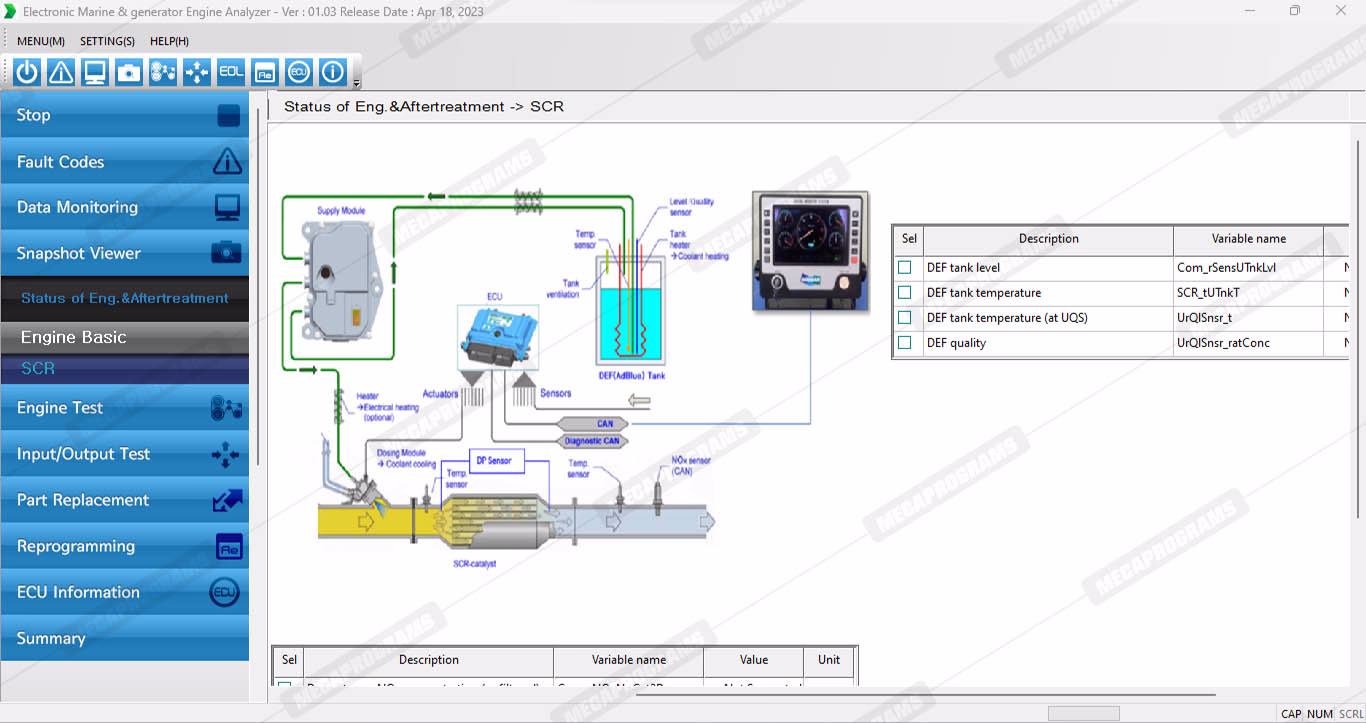Screen dimensions: 1366x723
Task: Go to Part Replacement in the sidebar
Action: (124, 500)
